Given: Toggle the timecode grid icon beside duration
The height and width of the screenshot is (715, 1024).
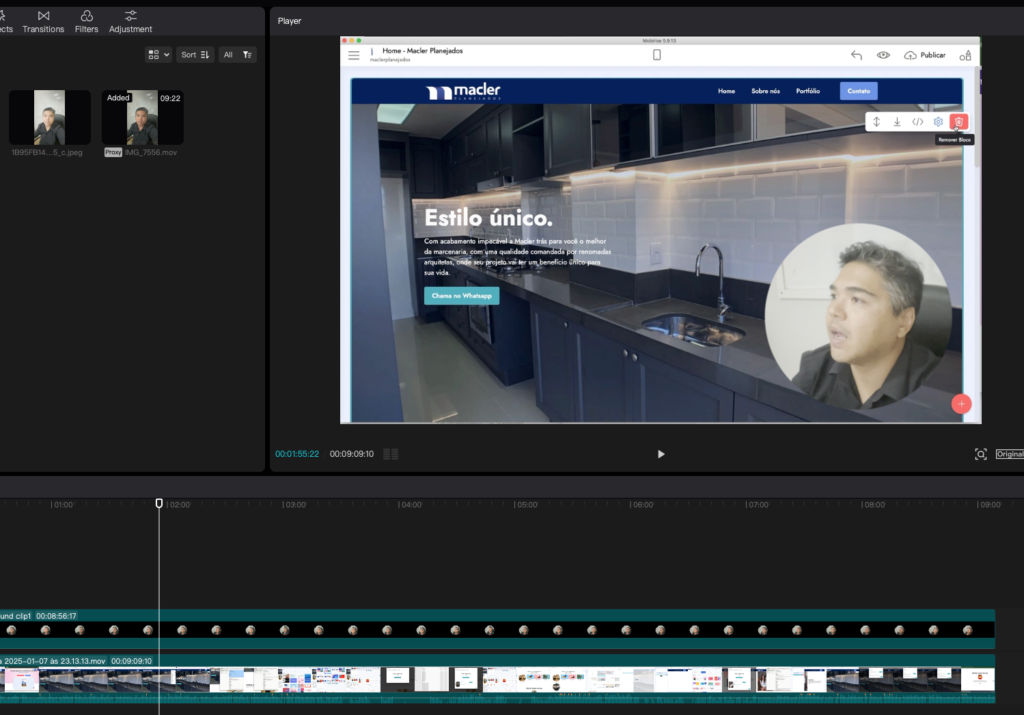Looking at the screenshot, I should pyautogui.click(x=391, y=454).
